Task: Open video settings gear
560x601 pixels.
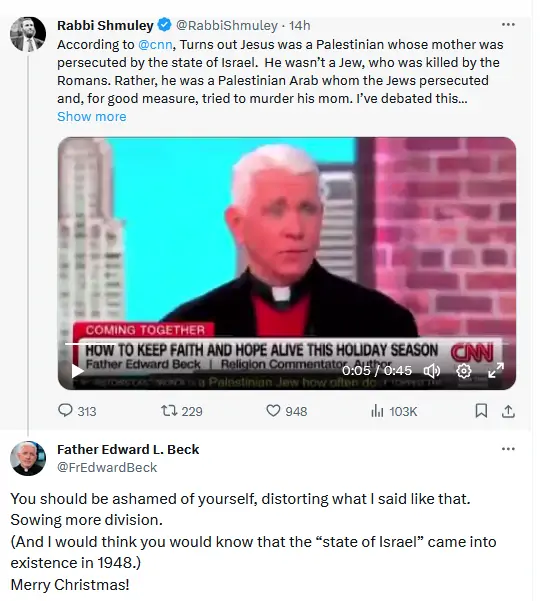Action: click(x=464, y=371)
